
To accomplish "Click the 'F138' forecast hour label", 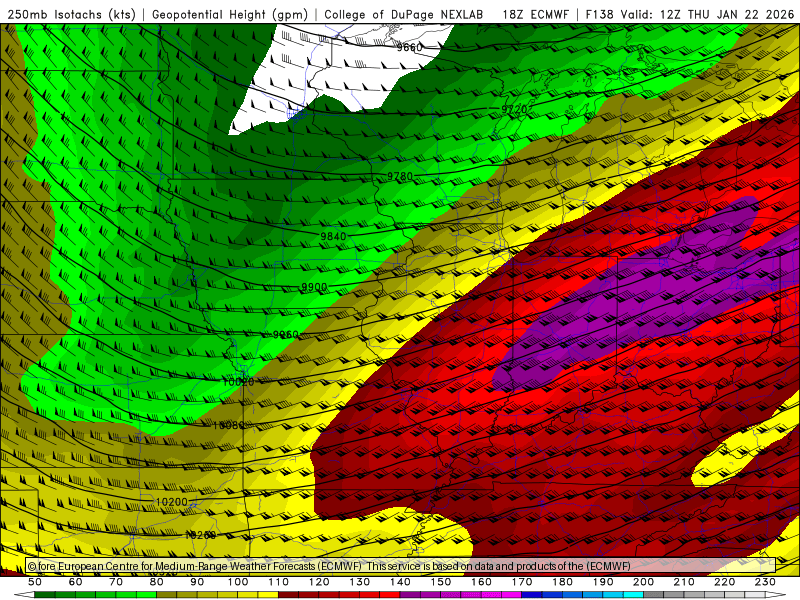I will click(601, 14).
